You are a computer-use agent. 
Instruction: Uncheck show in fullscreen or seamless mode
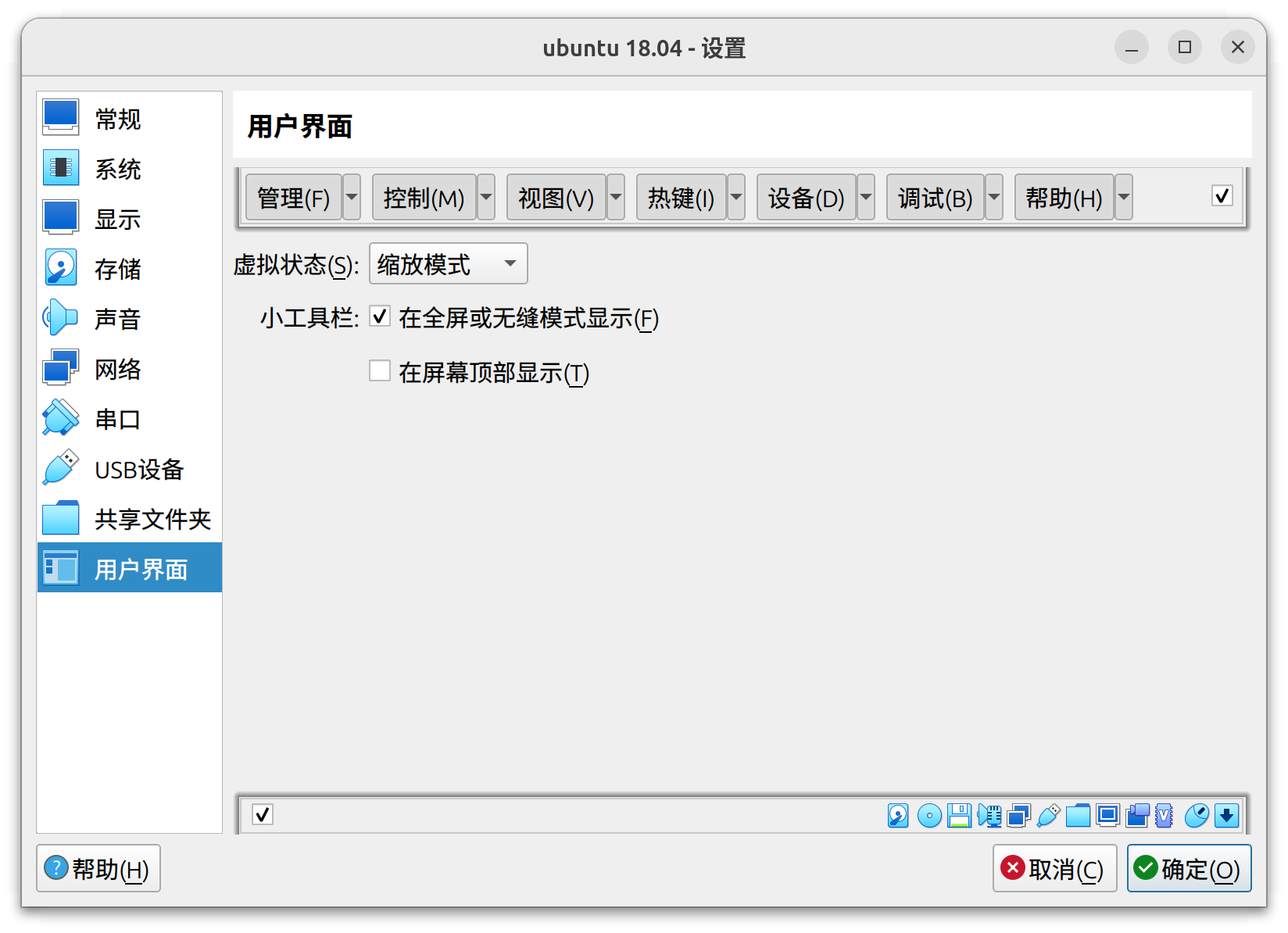pyautogui.click(x=380, y=316)
